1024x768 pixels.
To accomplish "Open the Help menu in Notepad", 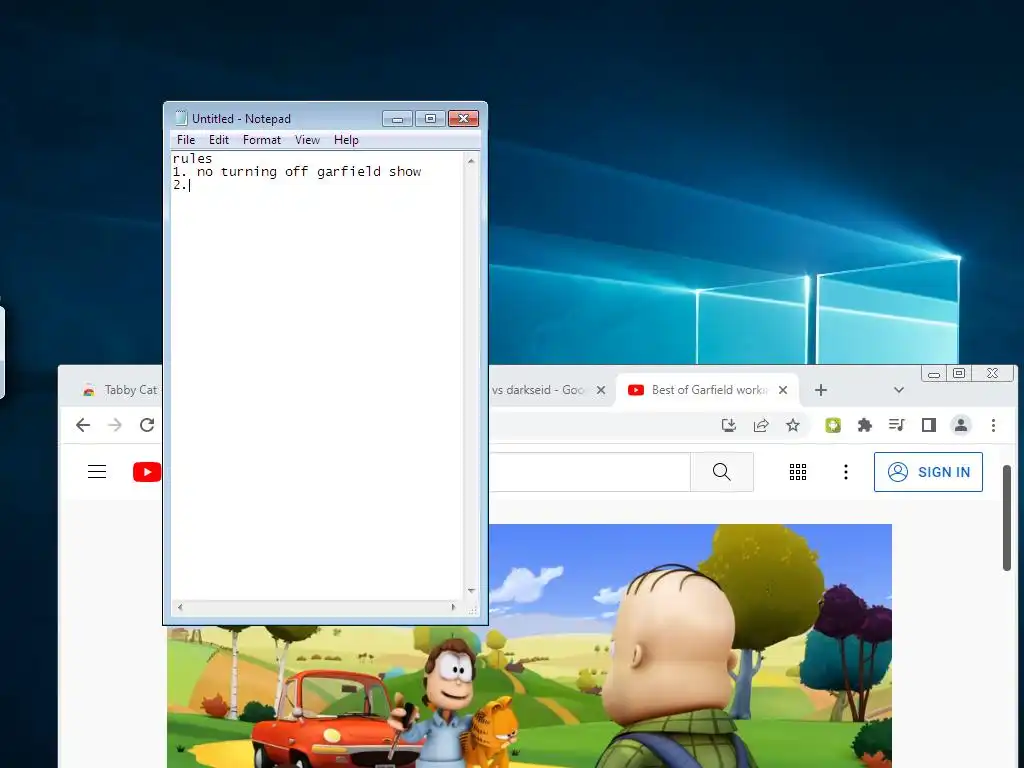I will point(346,140).
